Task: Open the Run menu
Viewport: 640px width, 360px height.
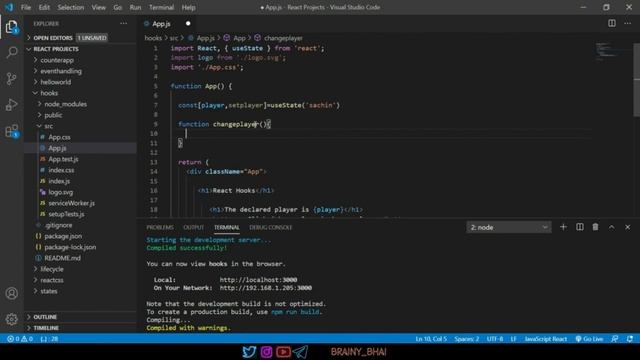Action: click(135, 7)
